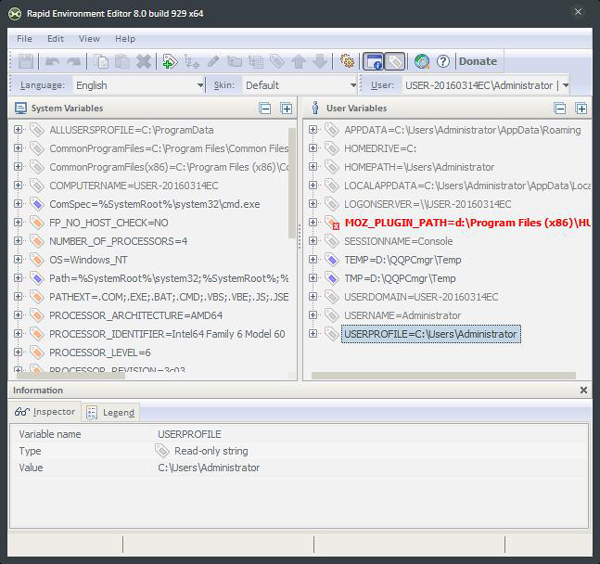Click the TEMP variable blue tag icon
The width and height of the screenshot is (600, 564).
tap(332, 260)
